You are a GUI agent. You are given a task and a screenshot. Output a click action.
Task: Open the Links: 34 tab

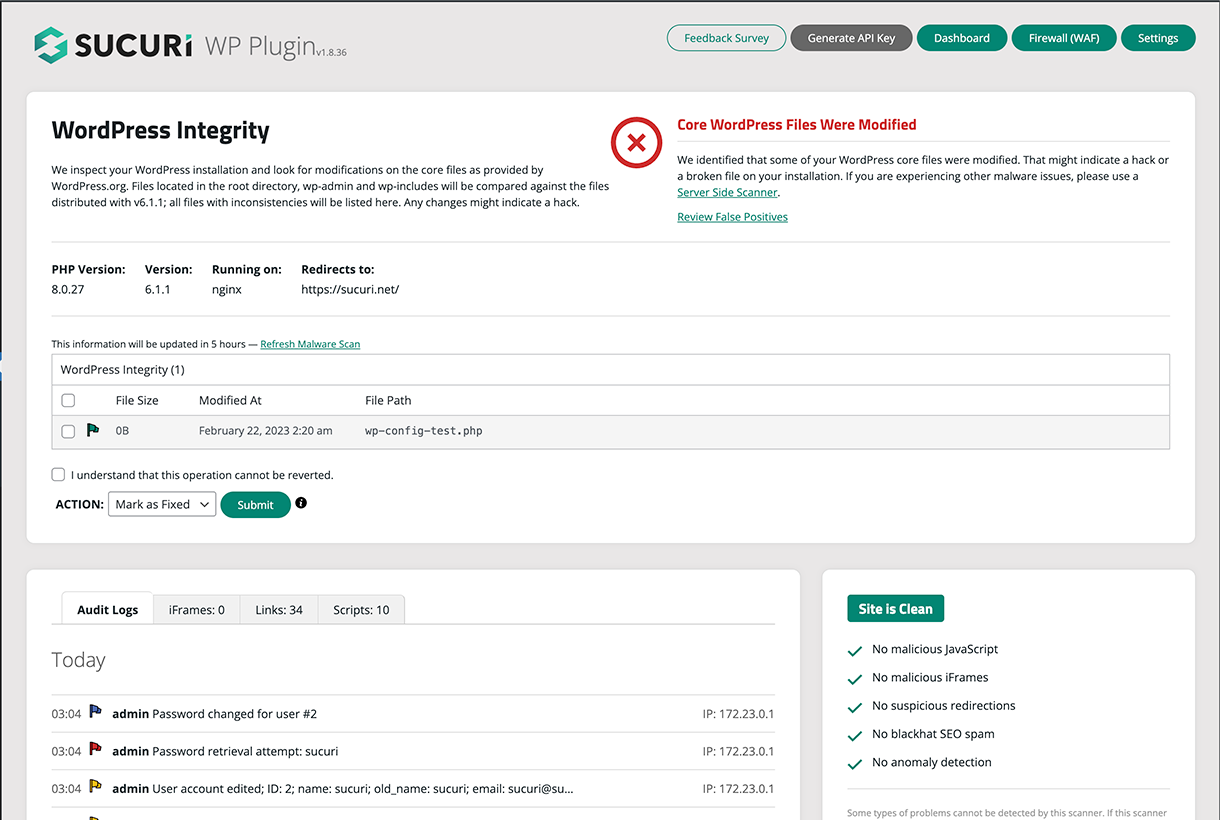[x=279, y=609]
